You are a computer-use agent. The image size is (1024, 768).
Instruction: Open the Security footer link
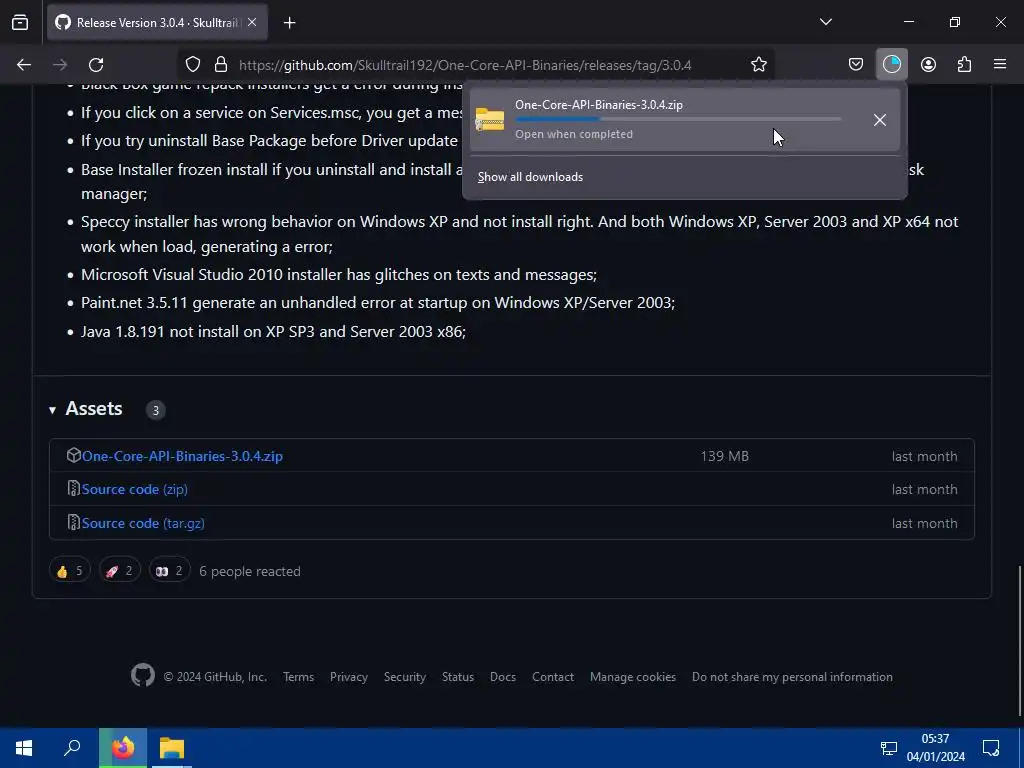click(405, 677)
